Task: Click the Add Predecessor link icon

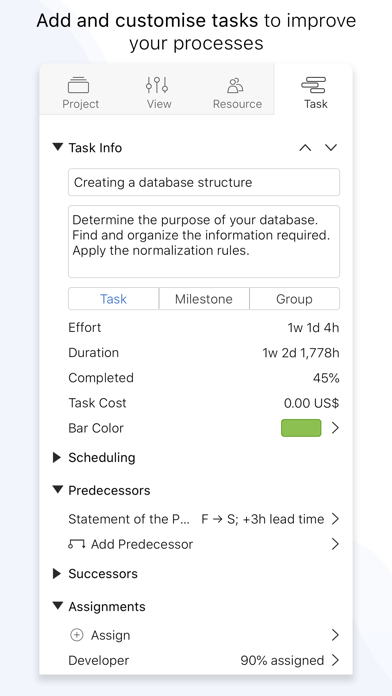Action: [x=76, y=544]
